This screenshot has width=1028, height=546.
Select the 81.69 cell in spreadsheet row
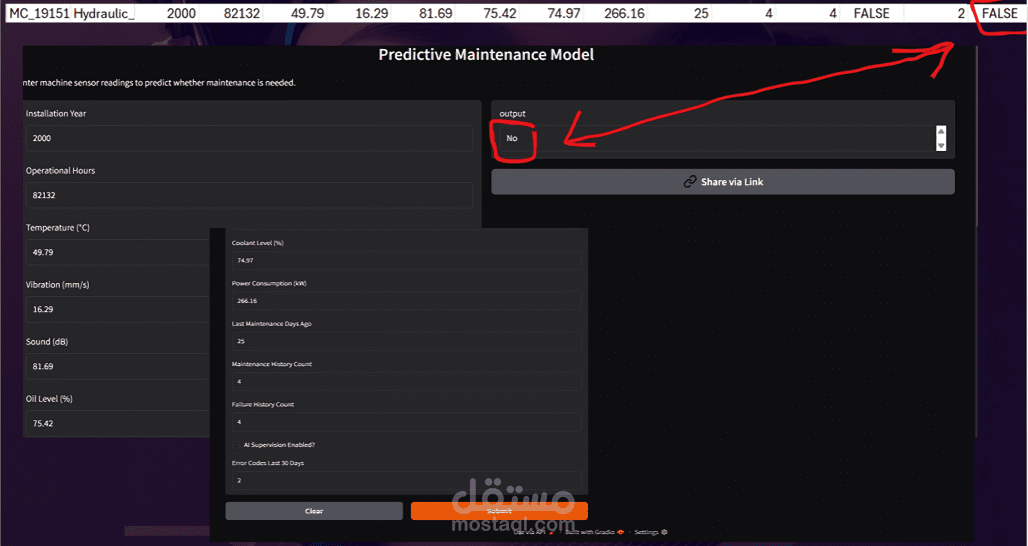click(x=424, y=13)
